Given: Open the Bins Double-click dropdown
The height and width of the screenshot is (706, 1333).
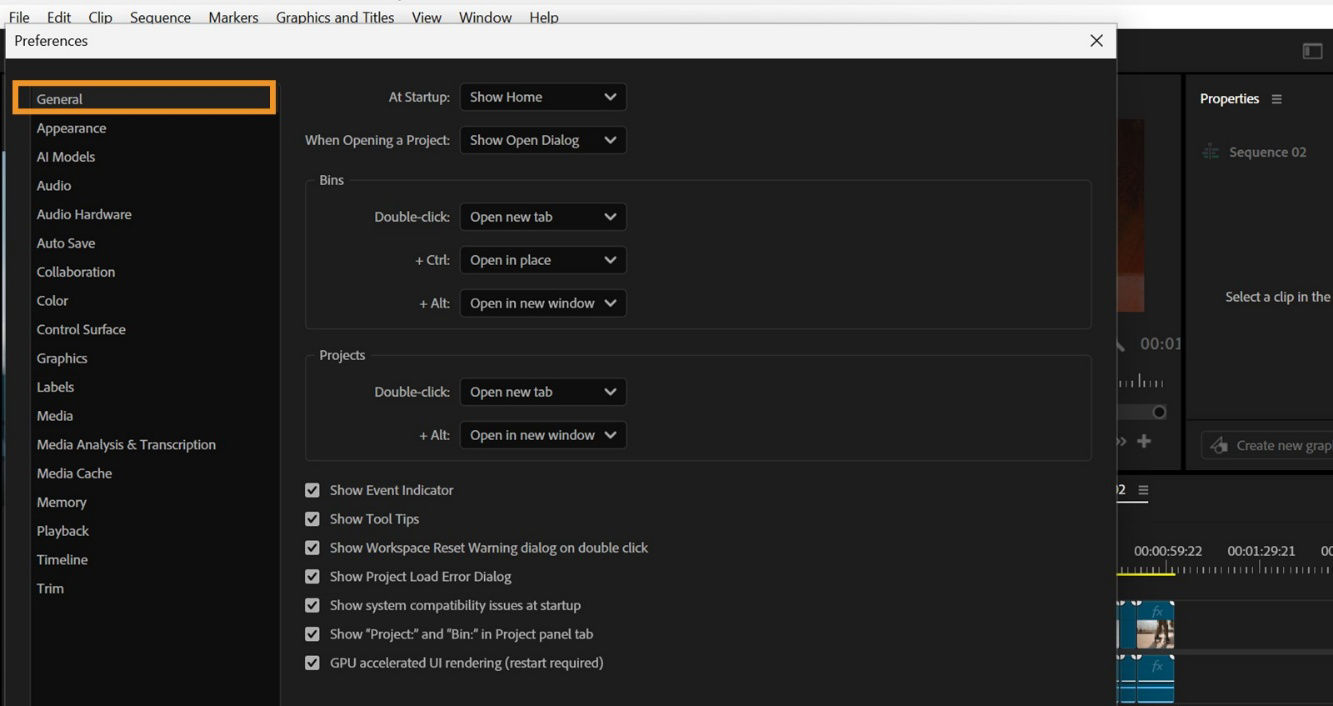Looking at the screenshot, I should coord(543,216).
